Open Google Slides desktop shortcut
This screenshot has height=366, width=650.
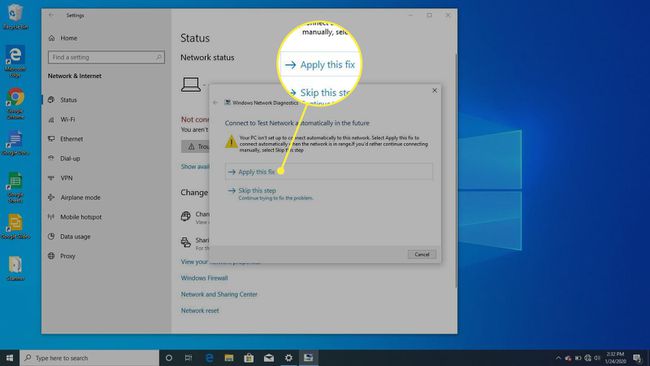[15, 226]
